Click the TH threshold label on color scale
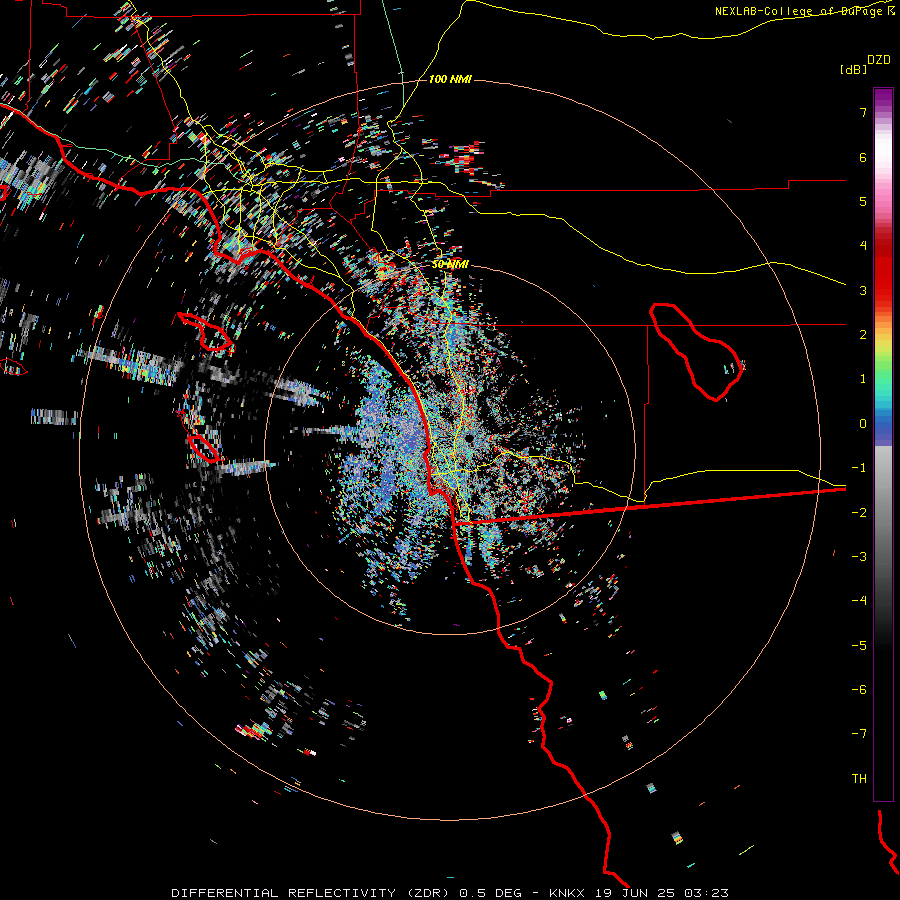 (859, 779)
